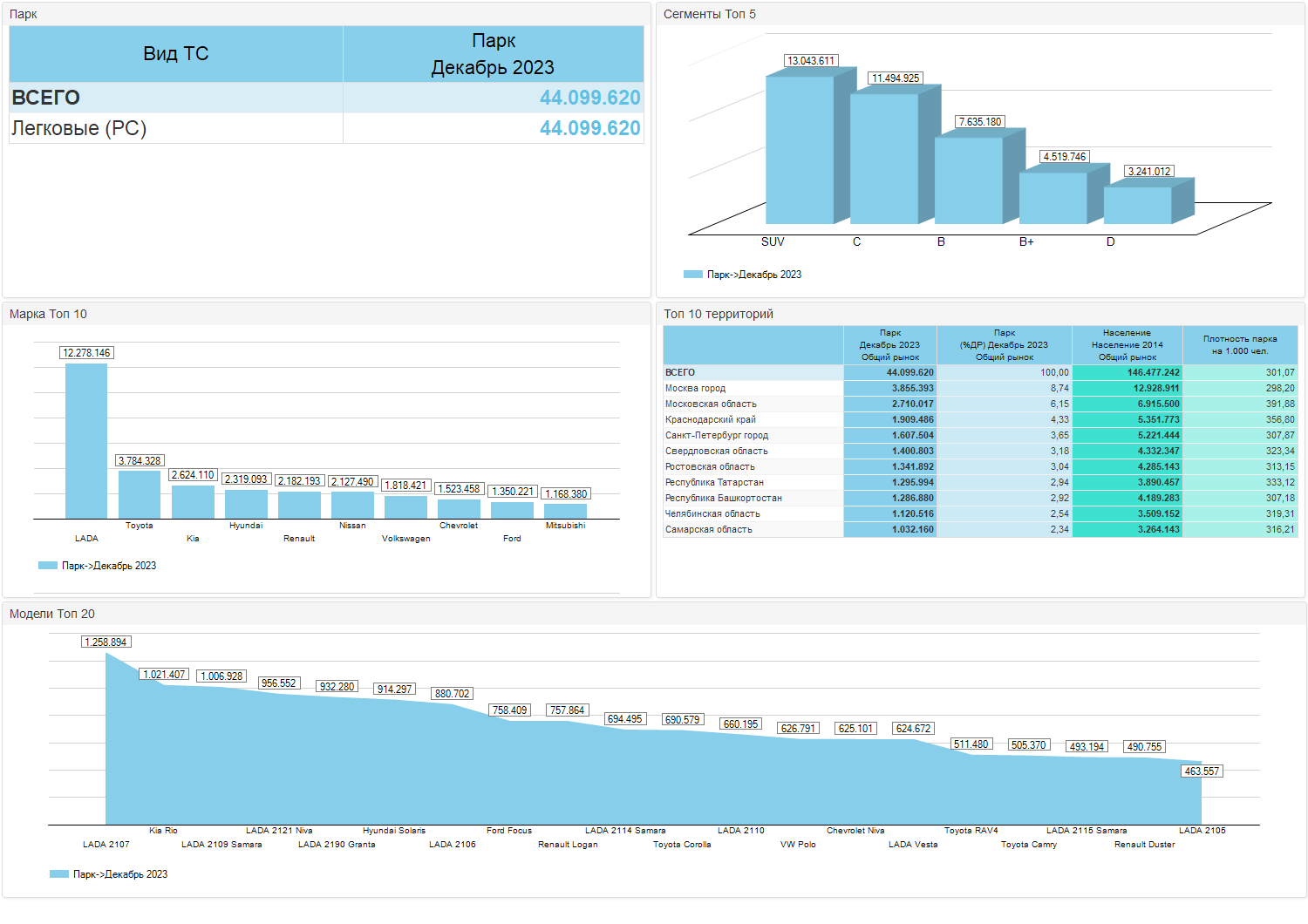
Task: Click the Республика Башкортостан territory row
Action: (x=980, y=498)
